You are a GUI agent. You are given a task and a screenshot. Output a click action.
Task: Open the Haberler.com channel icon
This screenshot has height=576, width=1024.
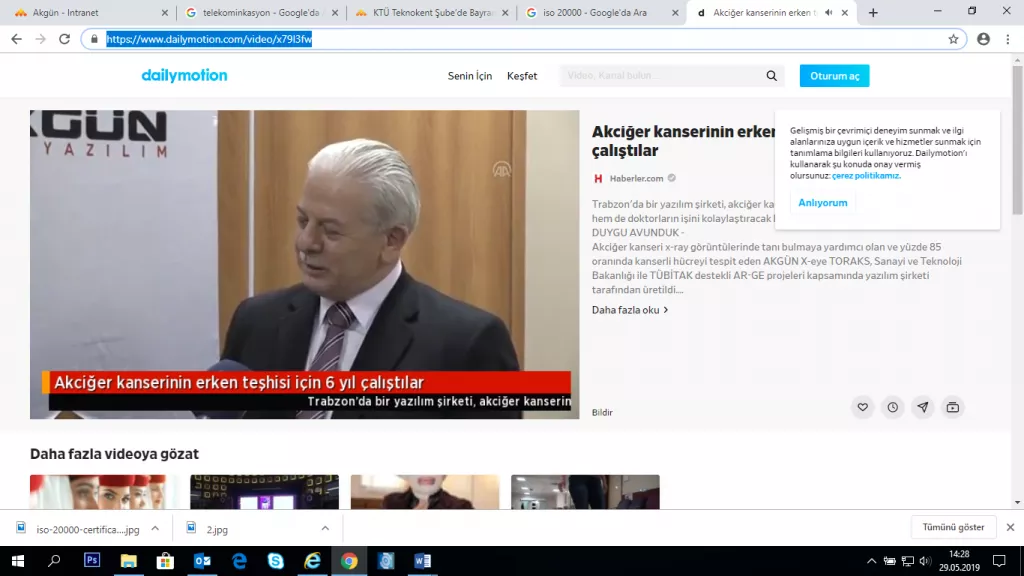(x=598, y=178)
